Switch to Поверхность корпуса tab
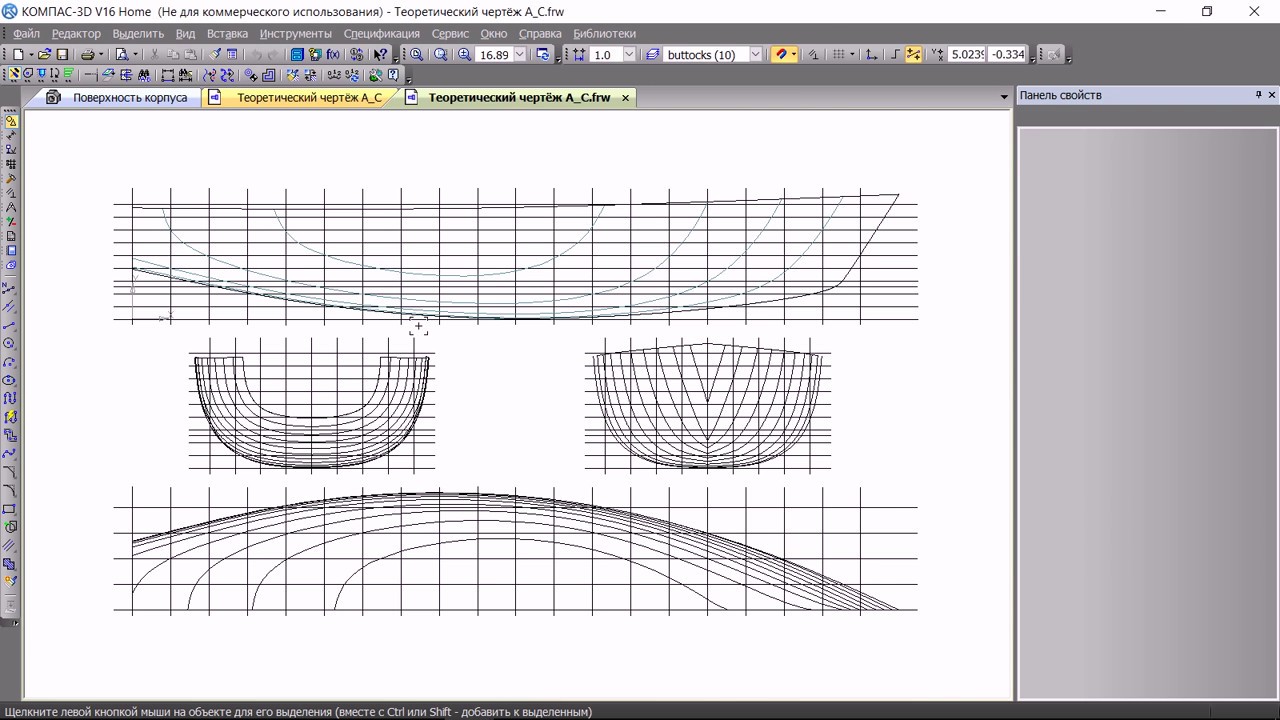The image size is (1280, 720). coord(130,97)
